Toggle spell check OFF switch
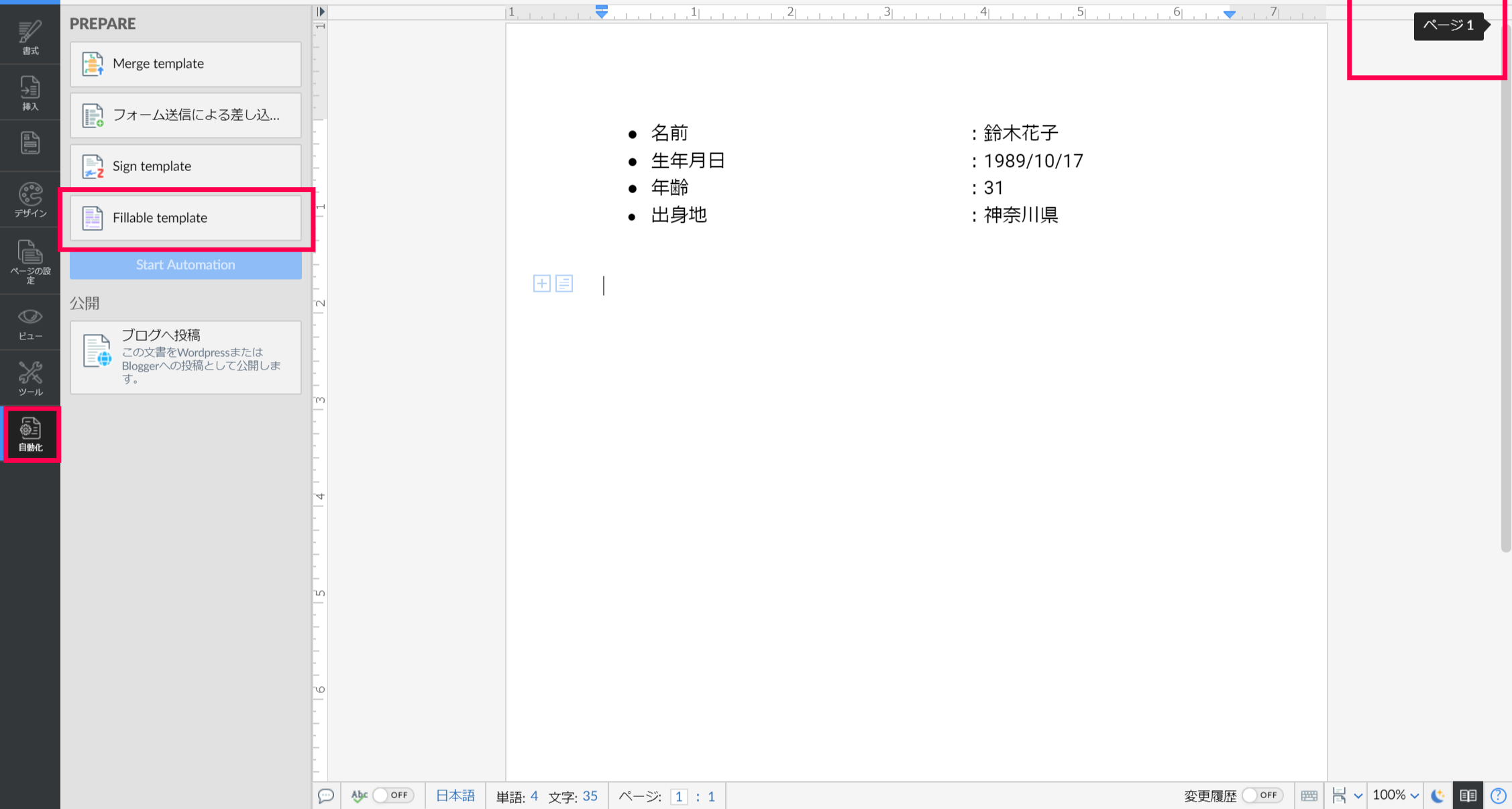This screenshot has width=1512, height=809. point(393,796)
